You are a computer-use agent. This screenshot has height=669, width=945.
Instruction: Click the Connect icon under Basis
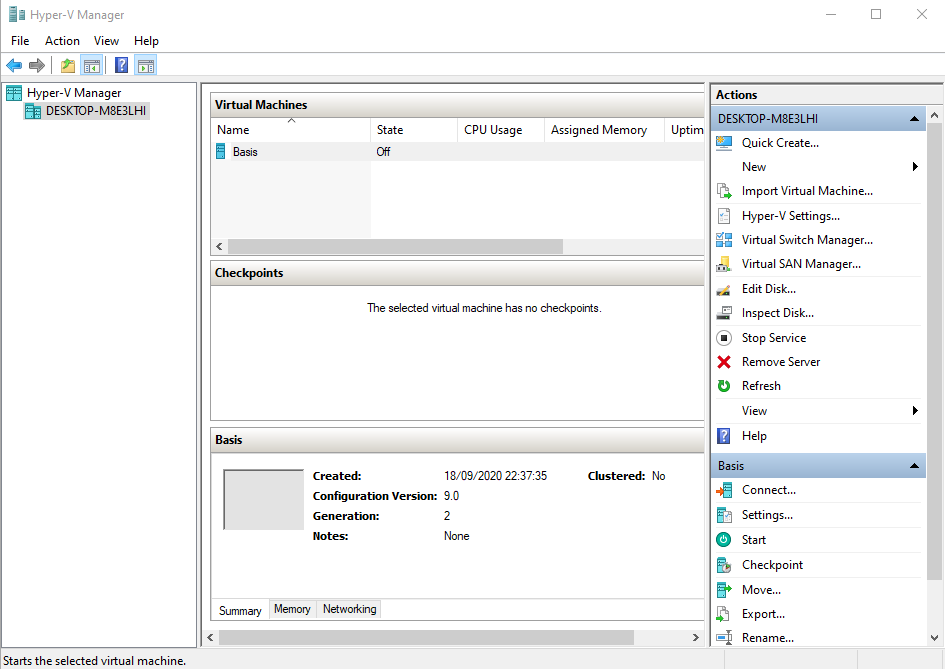(x=724, y=491)
